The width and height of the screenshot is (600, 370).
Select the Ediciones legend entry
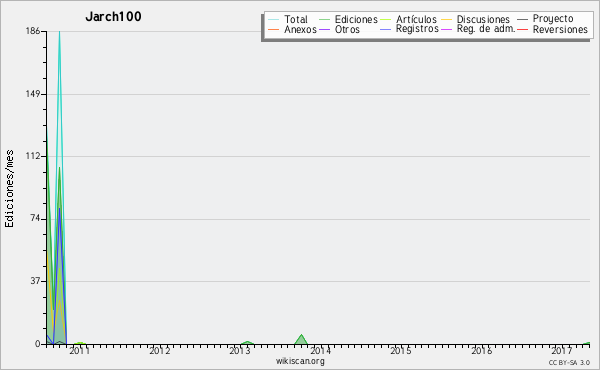(x=356, y=19)
